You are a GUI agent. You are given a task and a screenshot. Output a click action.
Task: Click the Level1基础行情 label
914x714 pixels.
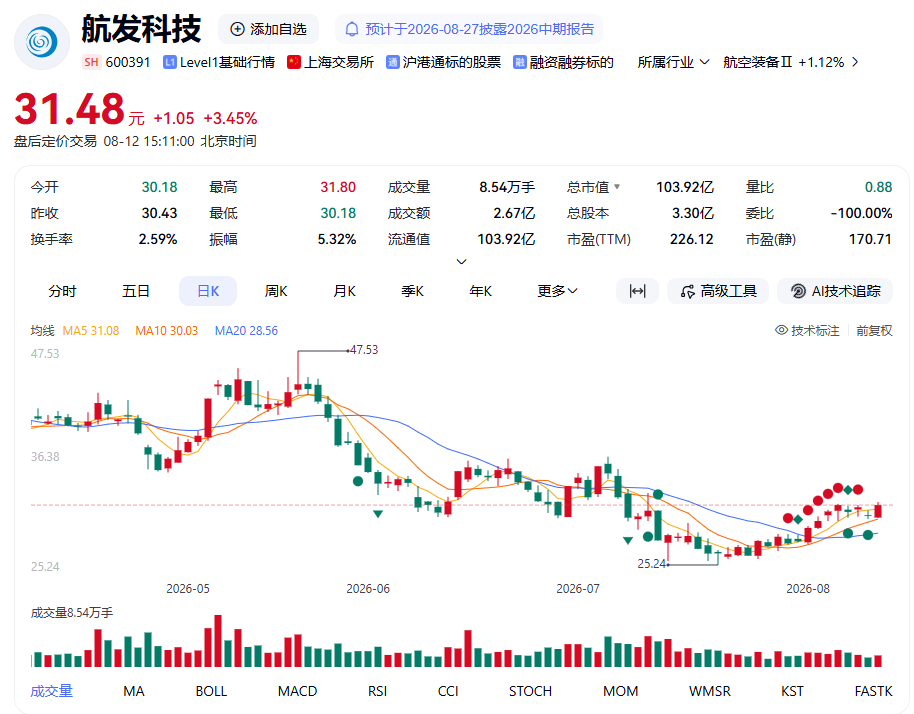pyautogui.click(x=227, y=62)
